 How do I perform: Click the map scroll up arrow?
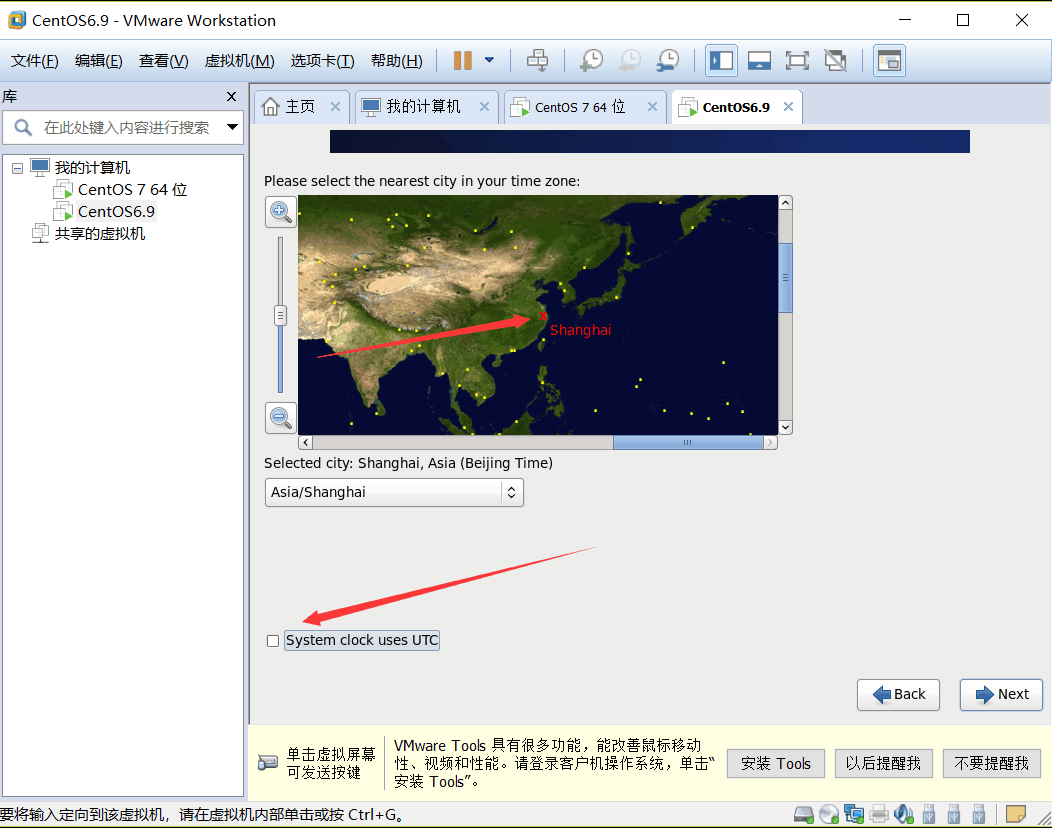(x=786, y=203)
